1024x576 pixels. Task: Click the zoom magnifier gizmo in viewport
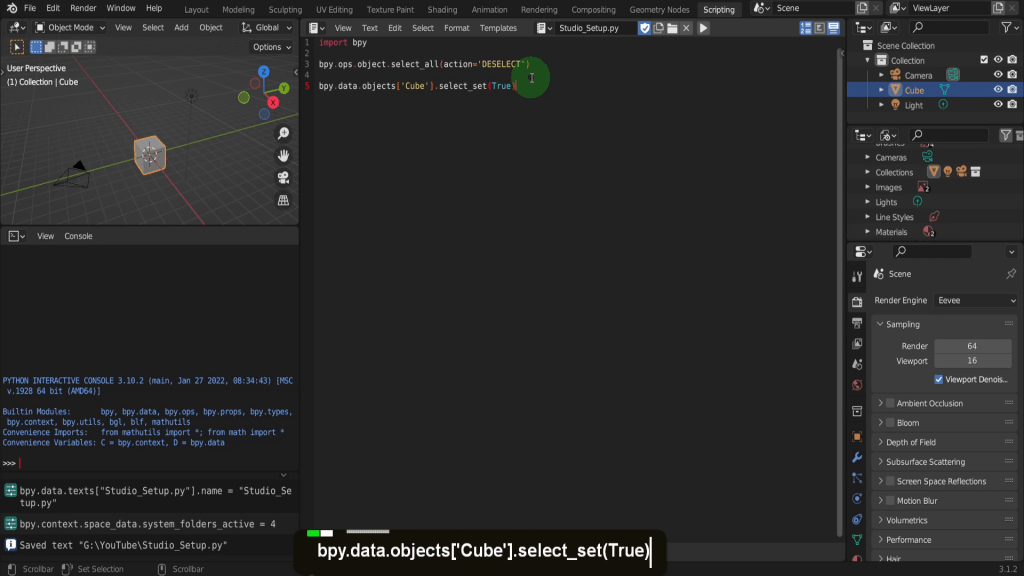[283, 134]
